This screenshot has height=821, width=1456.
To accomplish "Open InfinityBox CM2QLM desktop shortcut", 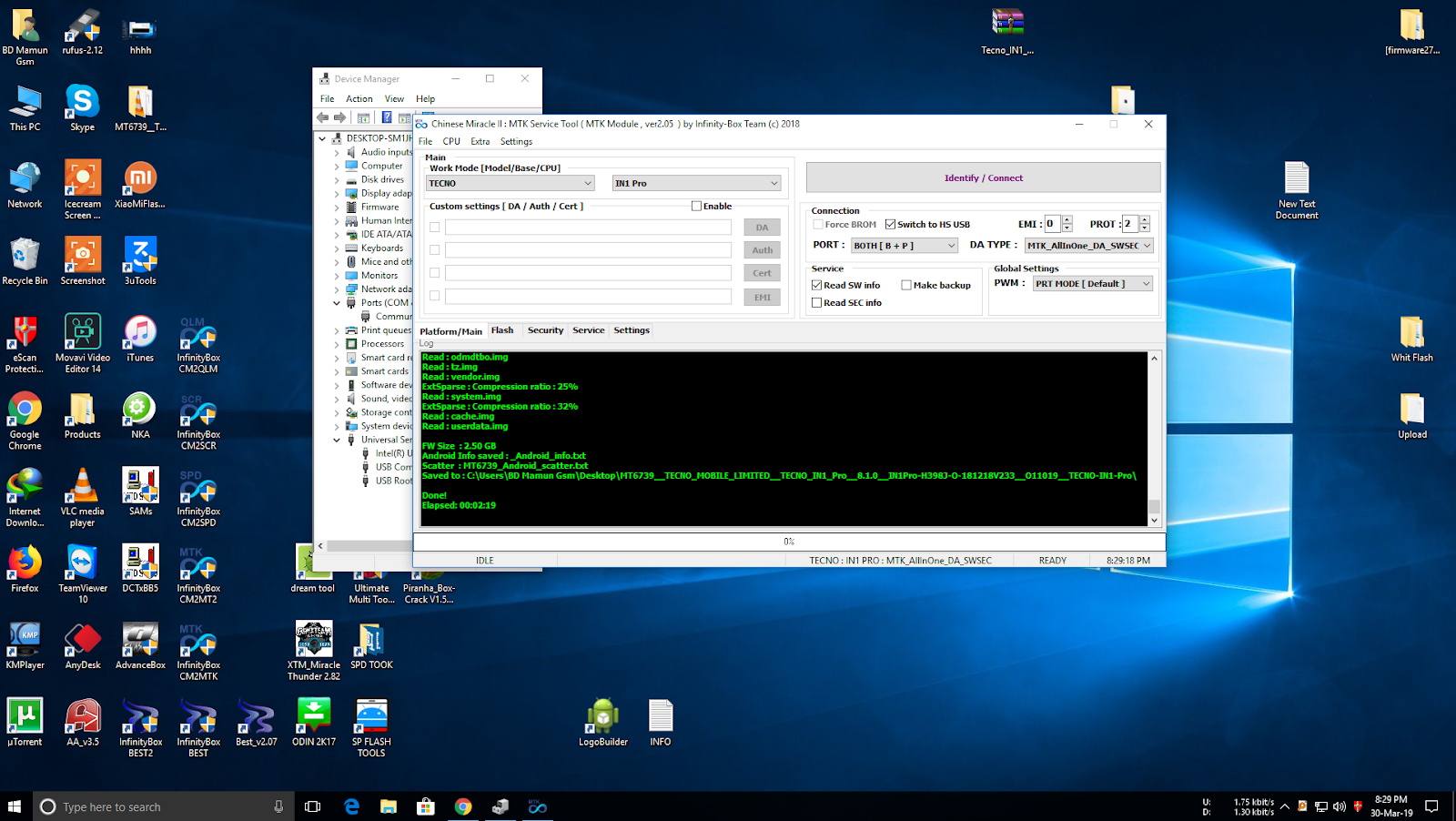I will [198, 344].
